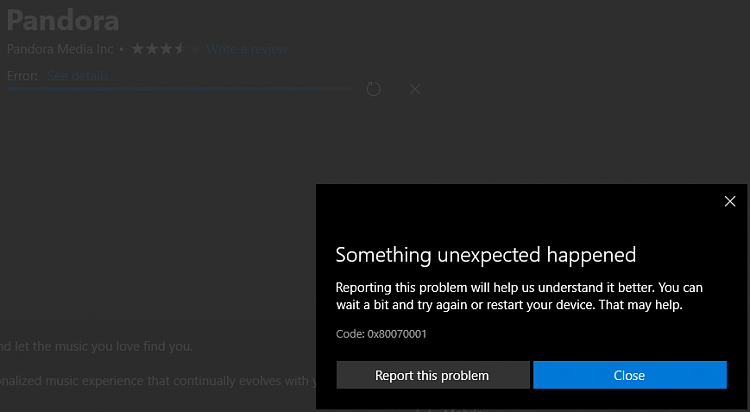750x412 pixels.
Task: Click the Pandora app title
Action: point(63,20)
